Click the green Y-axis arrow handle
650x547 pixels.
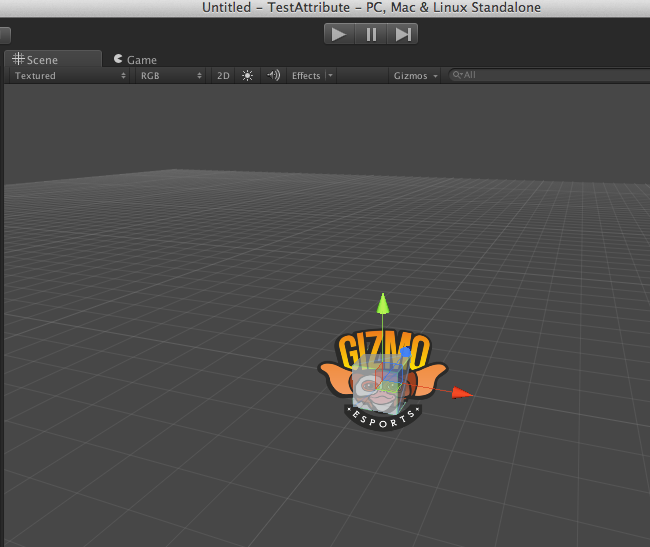click(x=383, y=303)
